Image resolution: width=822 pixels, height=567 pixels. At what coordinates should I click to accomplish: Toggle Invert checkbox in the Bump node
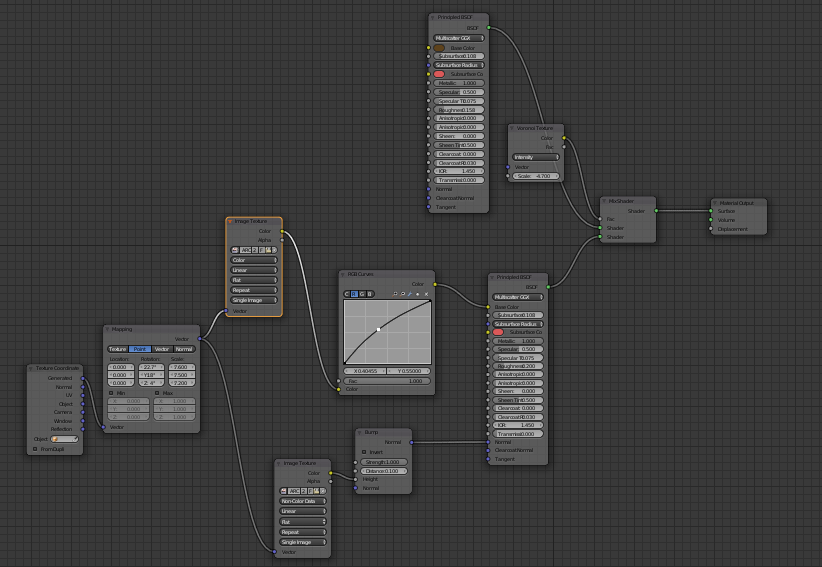364,452
